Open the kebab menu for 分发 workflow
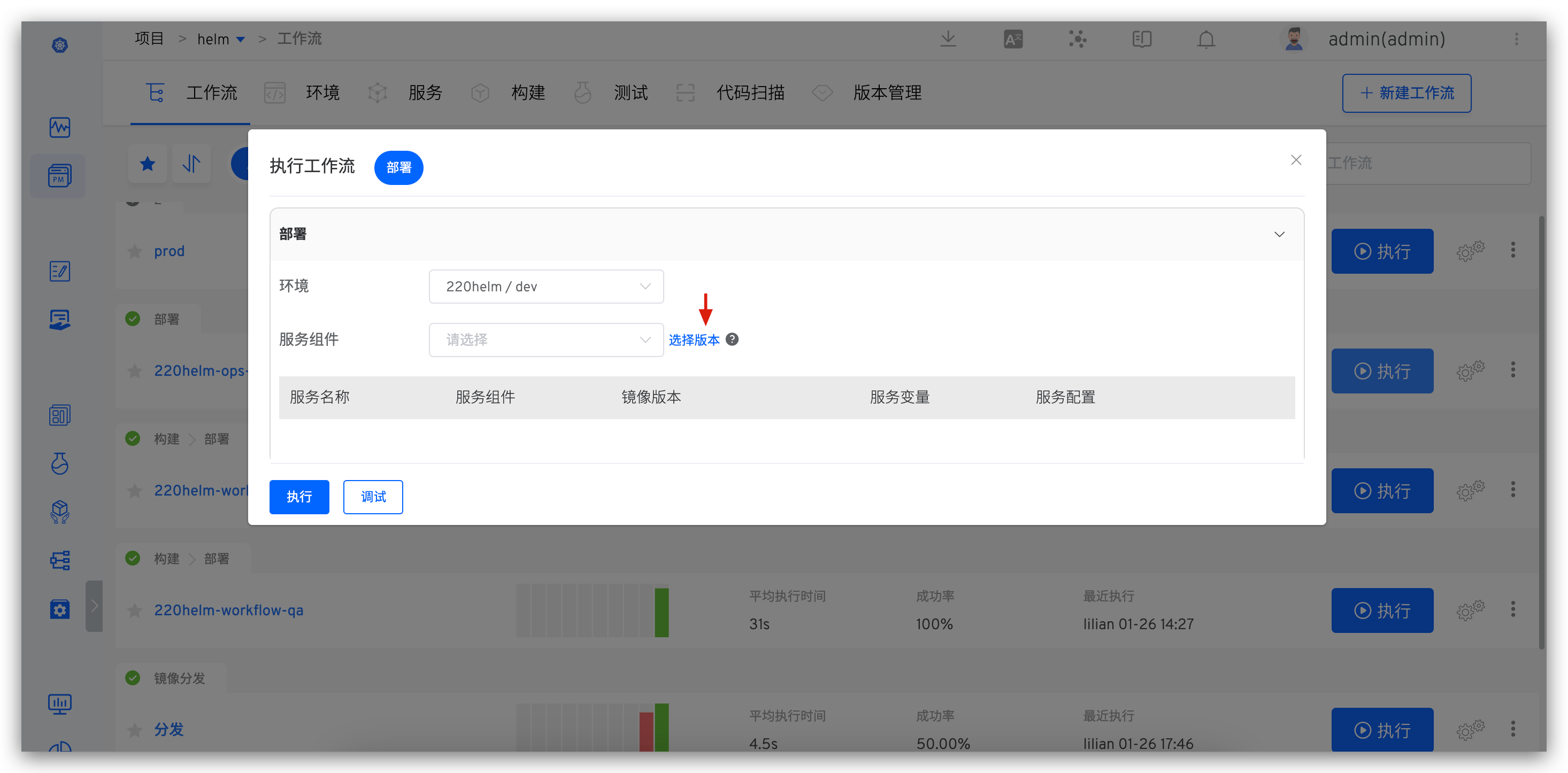The width and height of the screenshot is (1568, 773). click(1512, 729)
